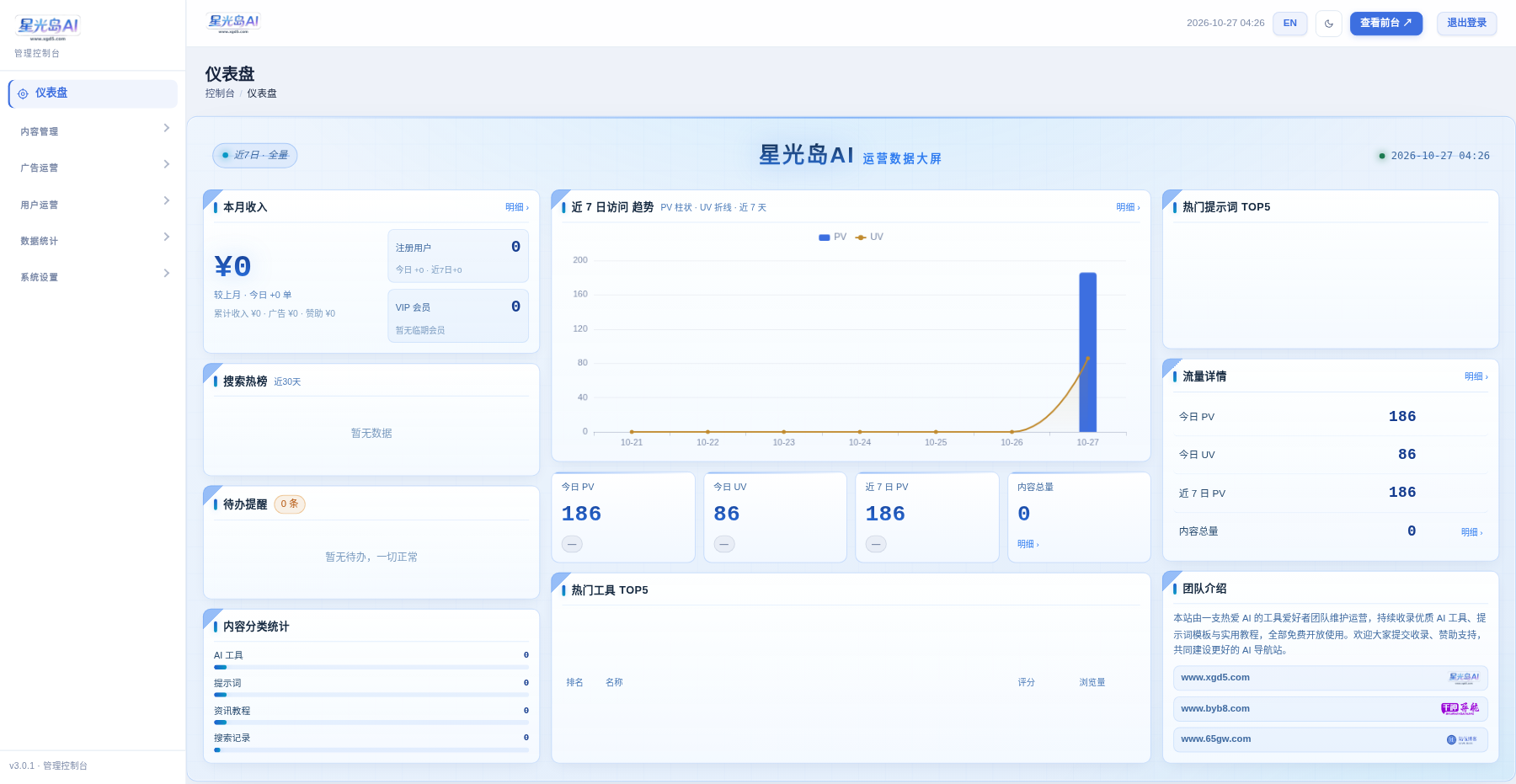Expand 广告运营 chevron in sidebar
This screenshot has height=784, width=1516.
(166, 164)
